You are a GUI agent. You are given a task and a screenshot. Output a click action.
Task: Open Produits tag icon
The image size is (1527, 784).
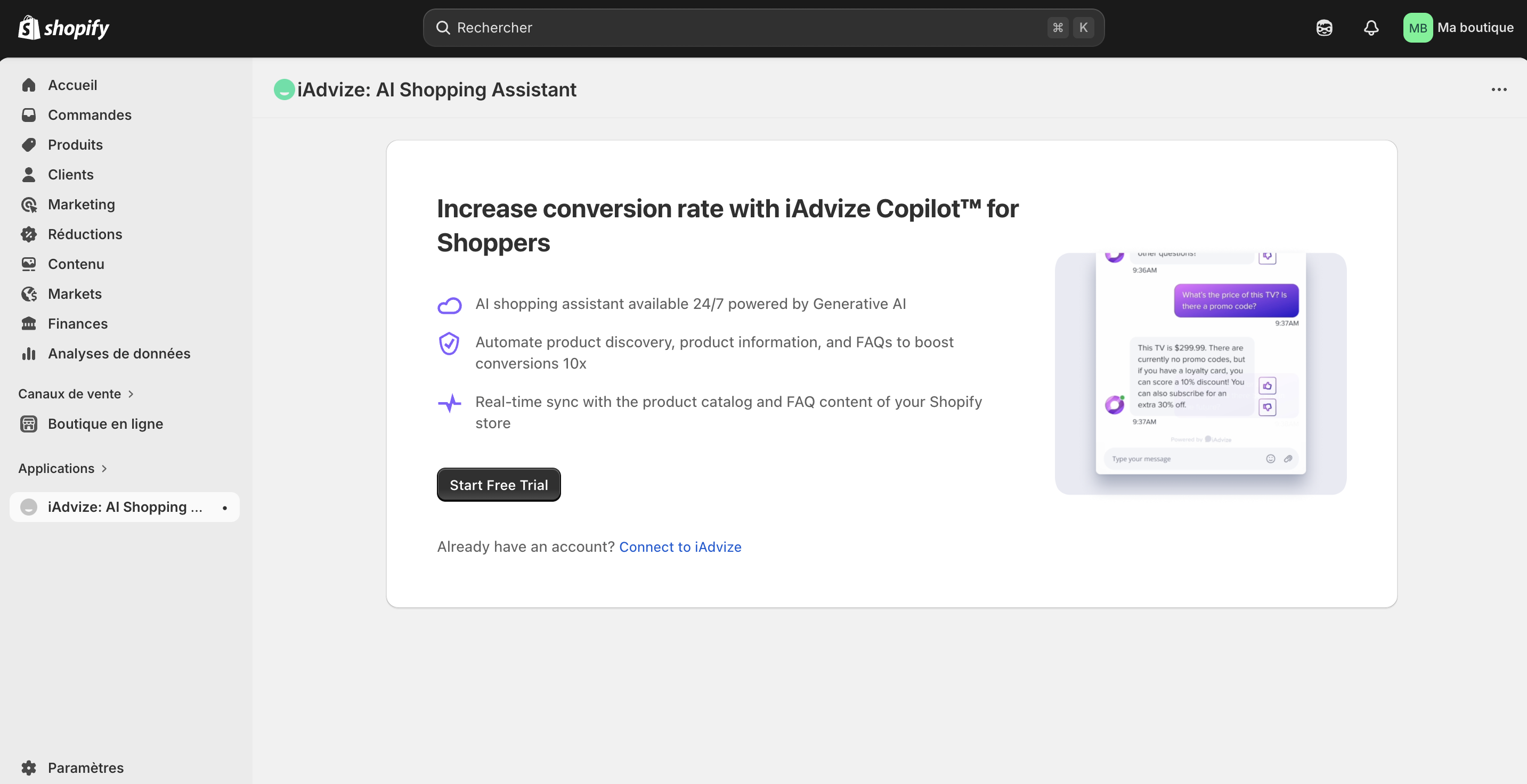[x=28, y=144]
